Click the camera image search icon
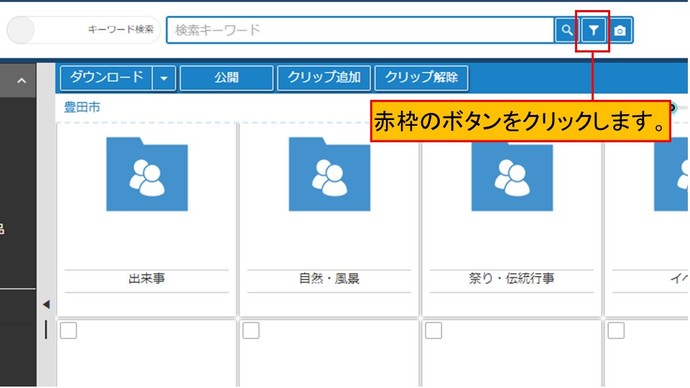The image size is (690, 388). (620, 30)
